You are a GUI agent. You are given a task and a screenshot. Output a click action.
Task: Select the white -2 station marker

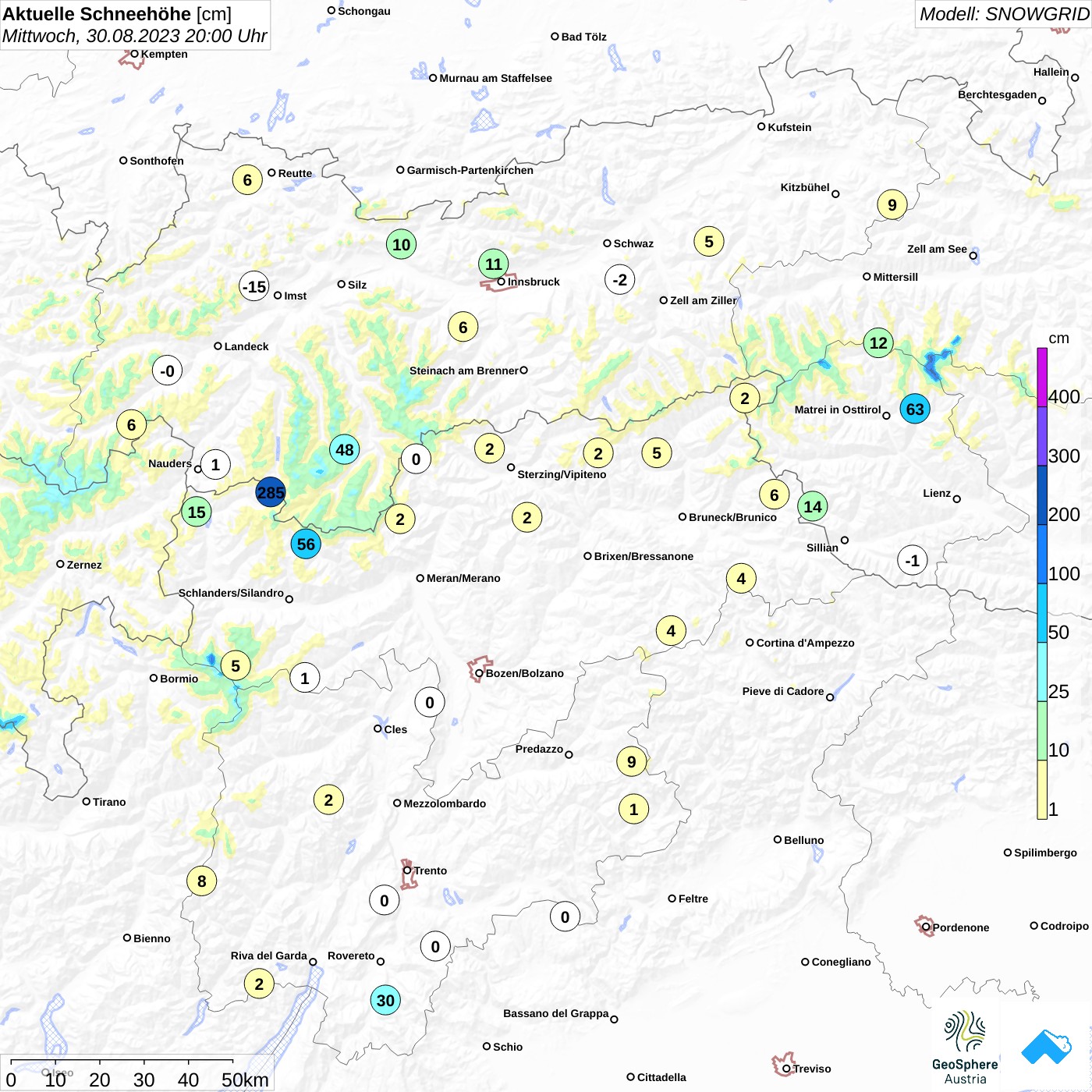(620, 279)
